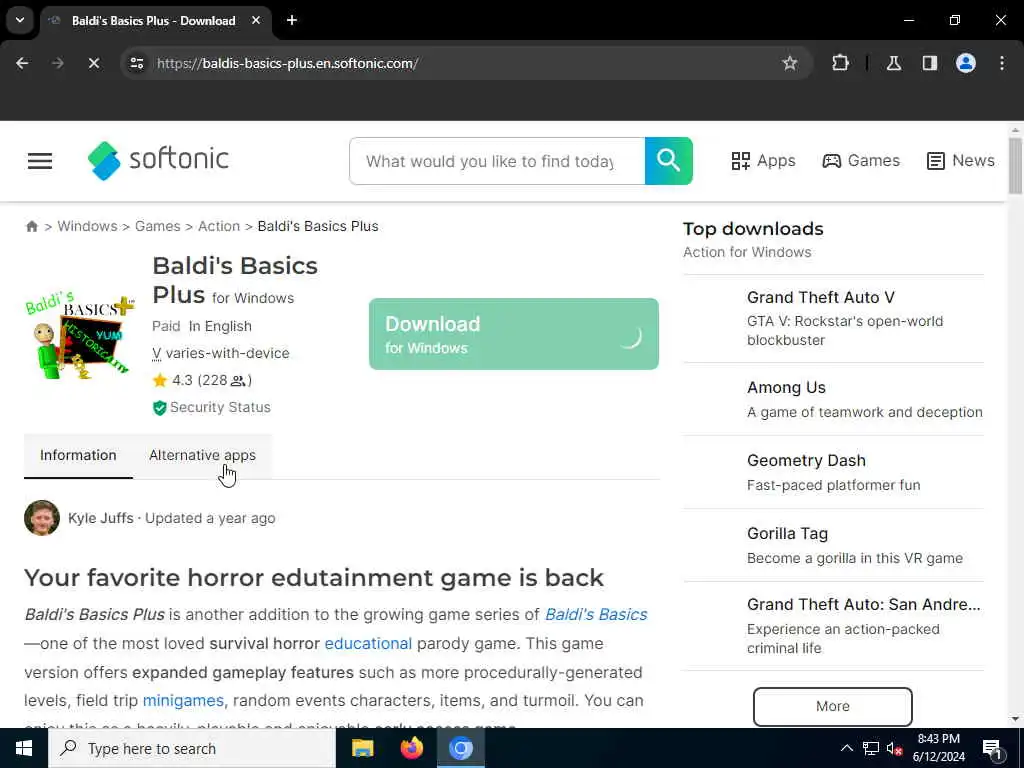This screenshot has width=1024, height=768.
Task: Open Chrome Labs flask icon
Action: point(894,63)
